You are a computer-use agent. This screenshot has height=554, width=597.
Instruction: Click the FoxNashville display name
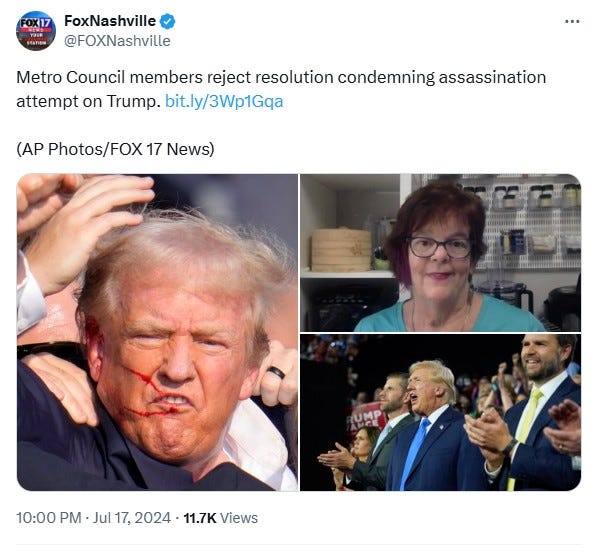pos(110,21)
